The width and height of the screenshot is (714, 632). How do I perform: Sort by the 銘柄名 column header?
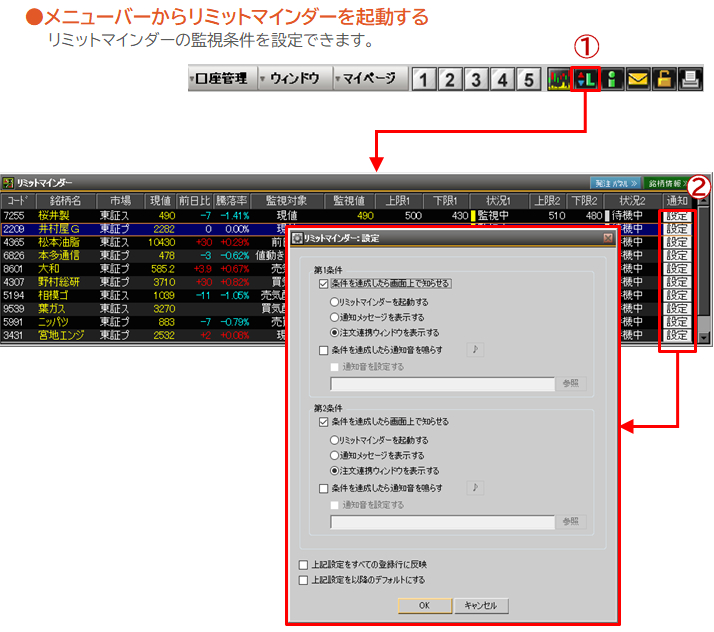(66, 201)
